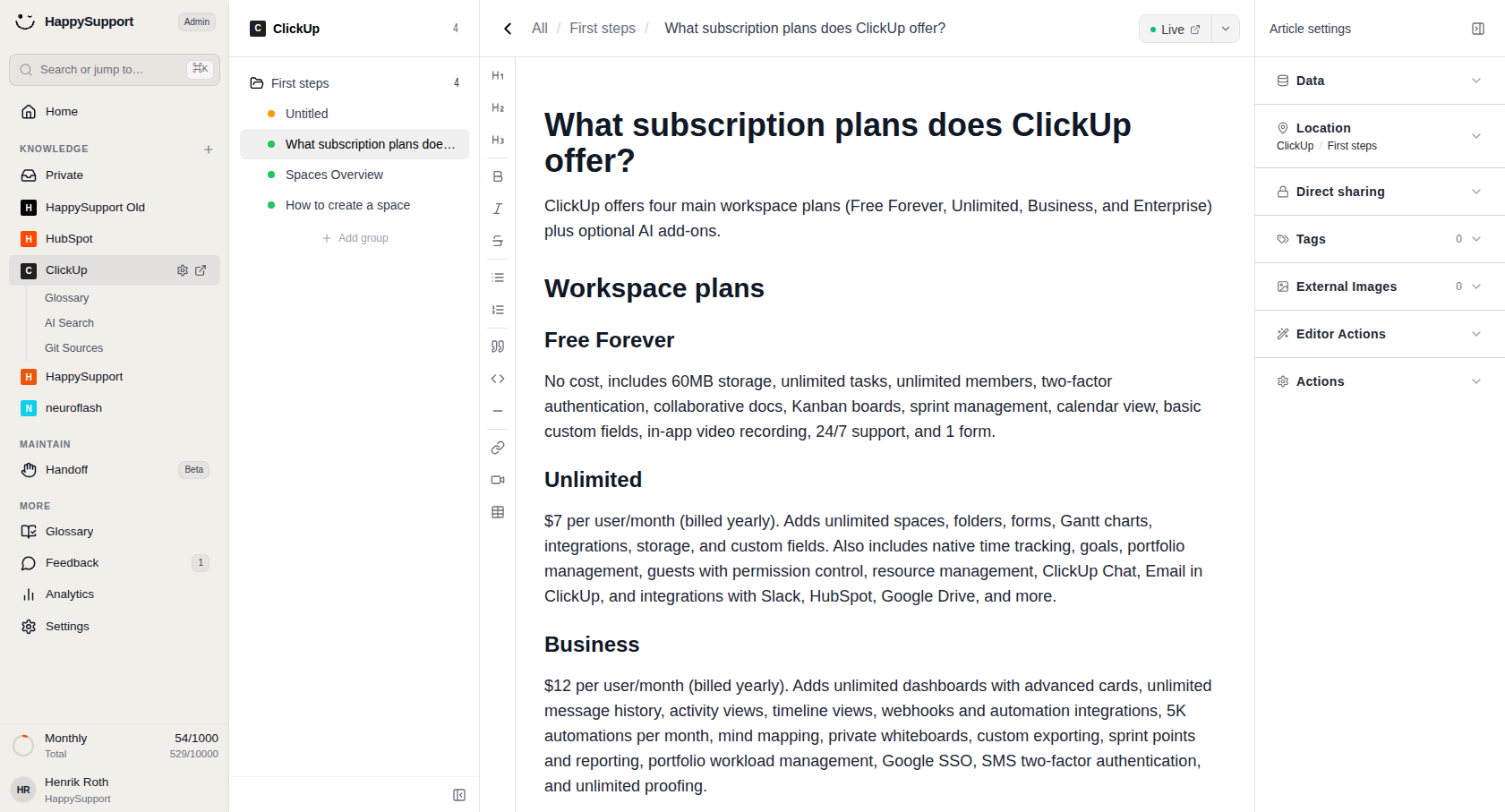
Task: Insert a link
Action: (498, 448)
